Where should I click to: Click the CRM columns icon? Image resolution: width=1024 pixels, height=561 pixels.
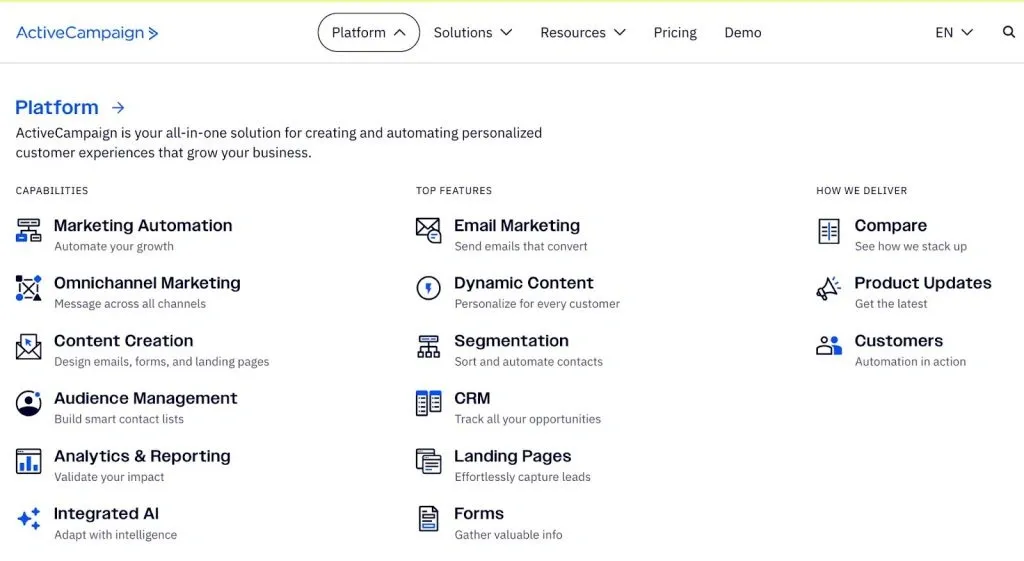(x=428, y=404)
